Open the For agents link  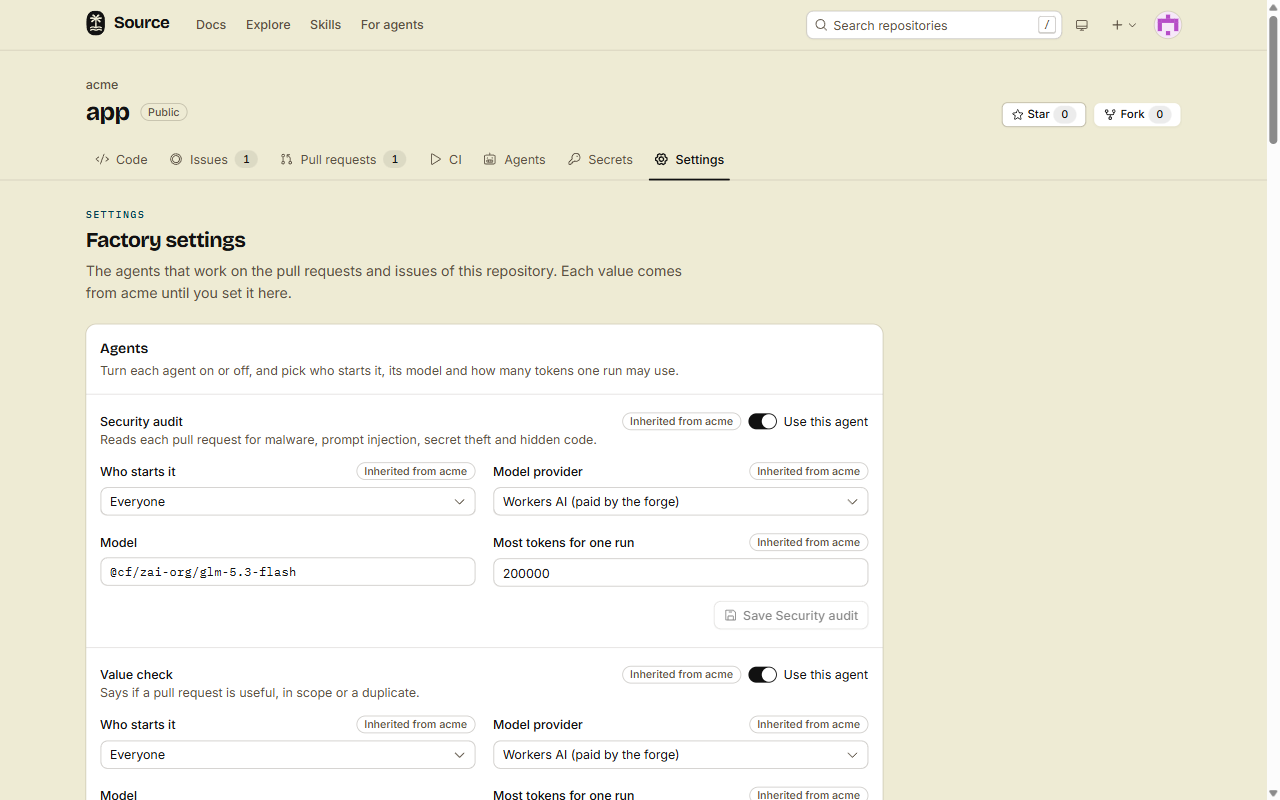(x=392, y=25)
